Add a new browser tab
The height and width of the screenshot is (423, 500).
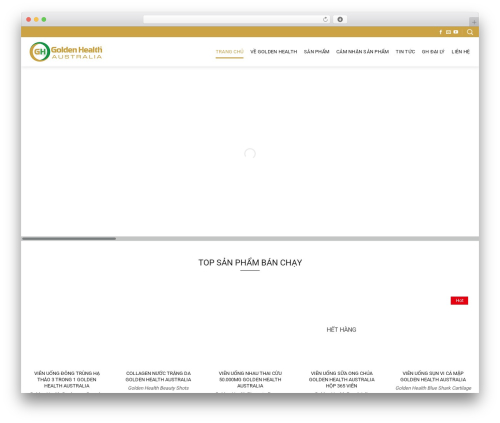click(x=474, y=22)
